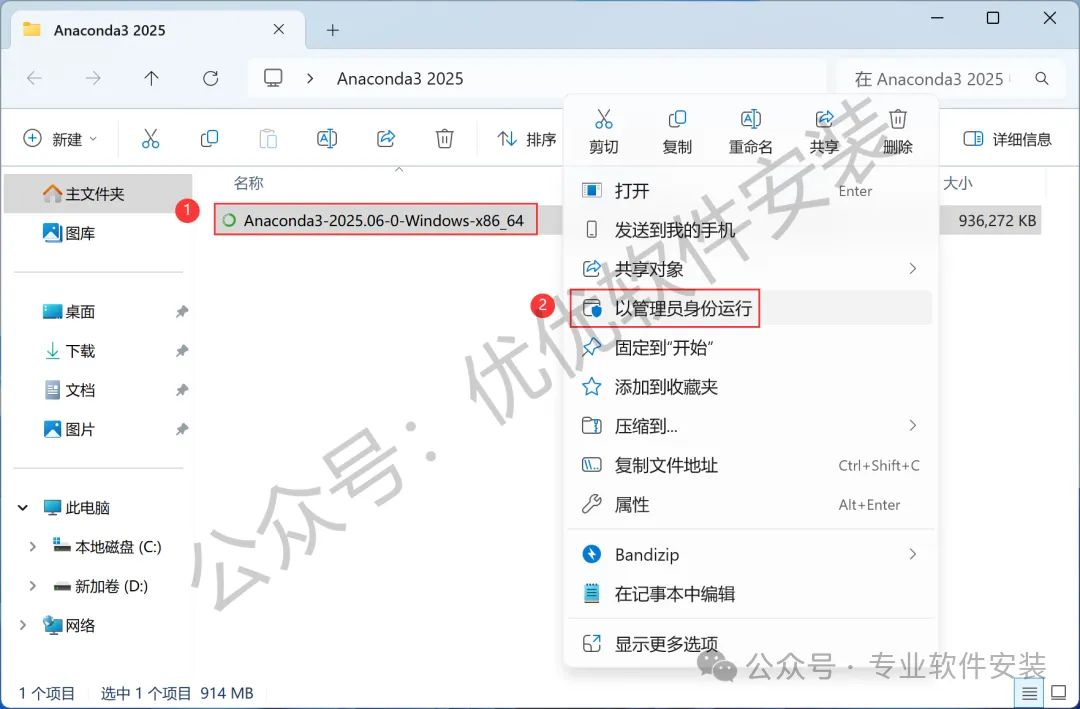Select the Anaconda3-2025.06-0-Windows-x86_64 file
This screenshot has width=1080, height=709.
tap(375, 220)
